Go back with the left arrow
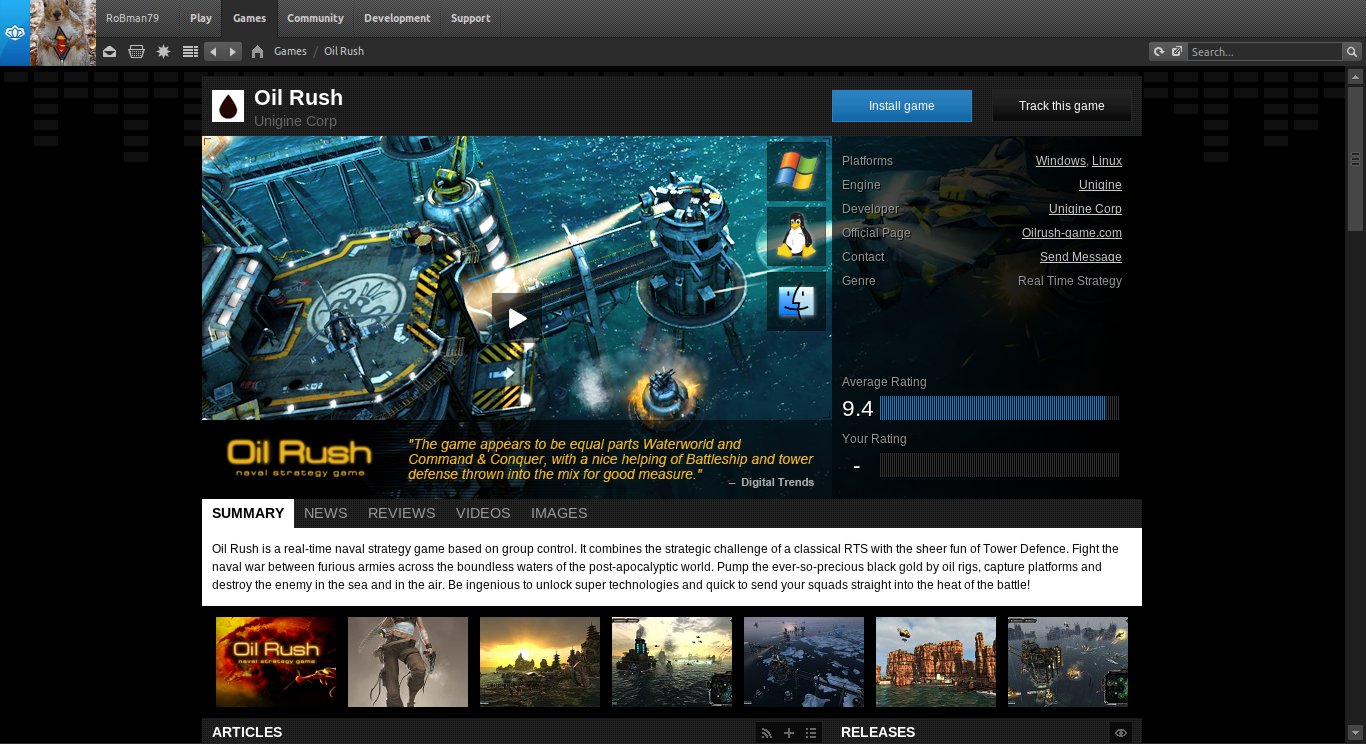 [213, 51]
